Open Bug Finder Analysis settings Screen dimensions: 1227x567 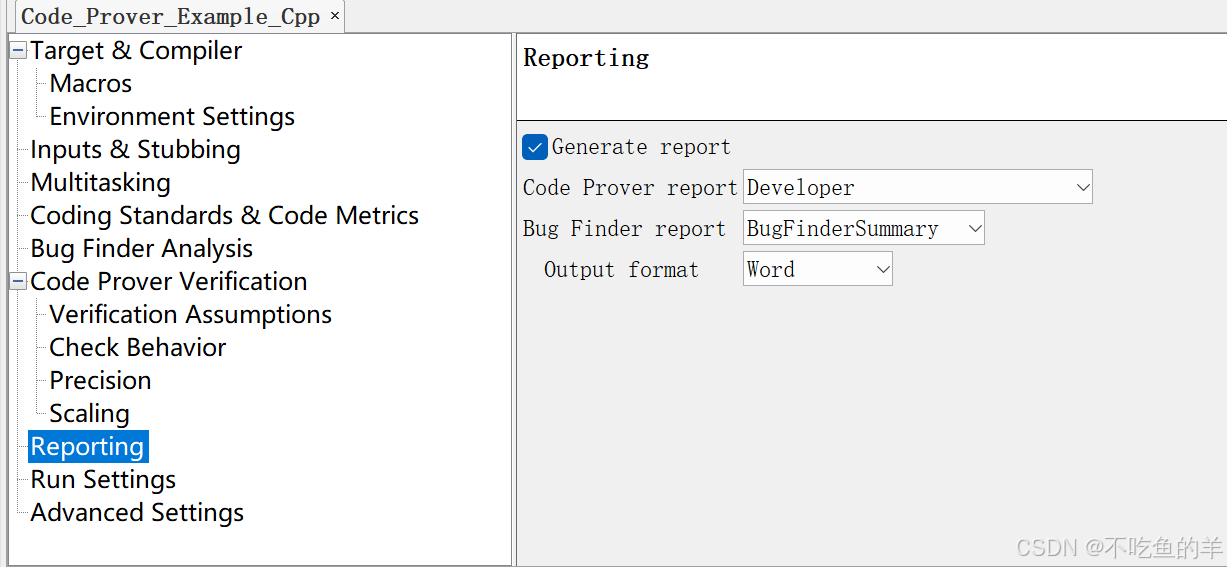(x=141, y=249)
